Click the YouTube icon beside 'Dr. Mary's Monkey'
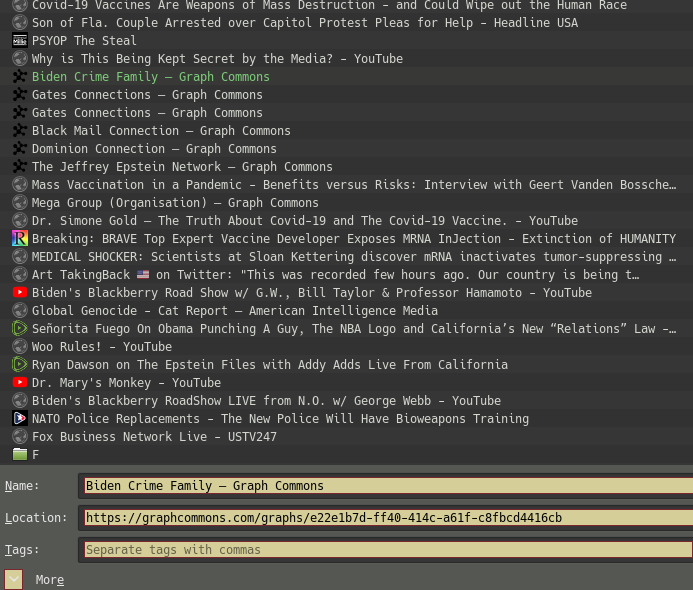Screen dimensions: 693x590 tap(19, 382)
